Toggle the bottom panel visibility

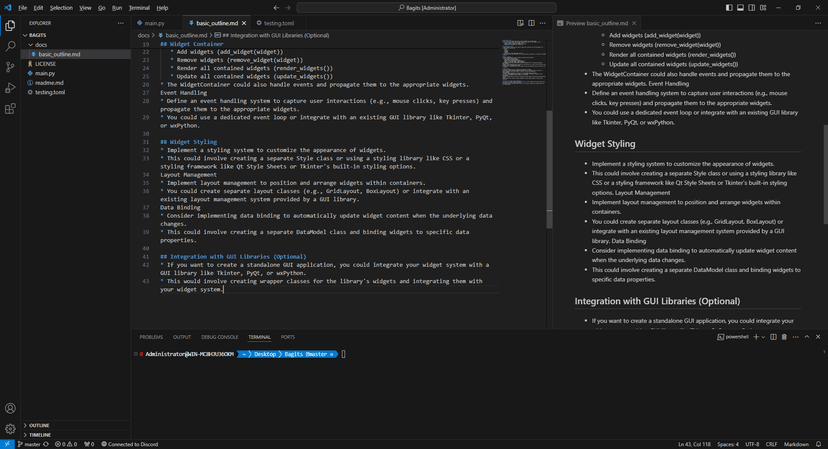pos(740,8)
